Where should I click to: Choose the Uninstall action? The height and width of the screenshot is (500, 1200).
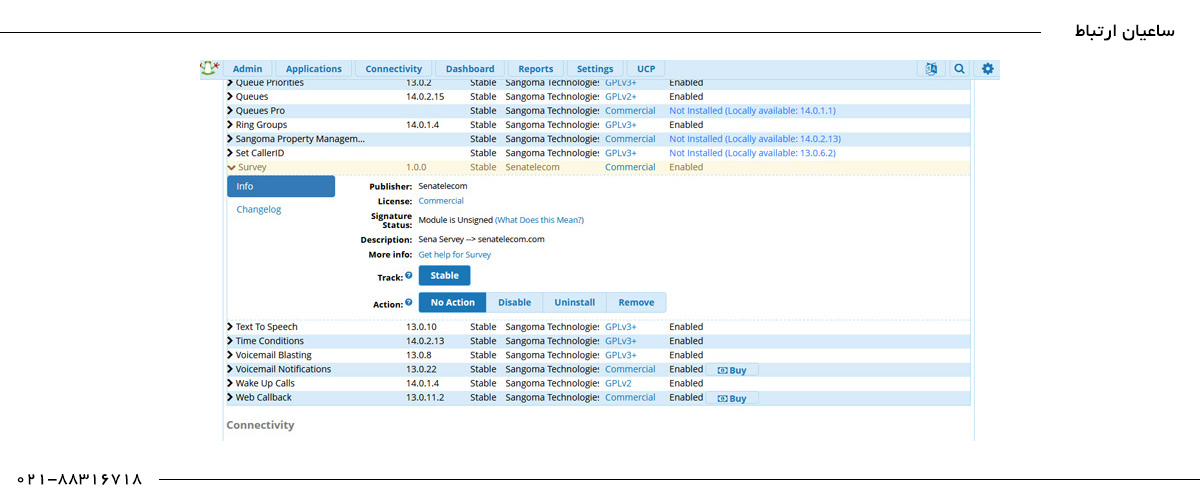(x=575, y=302)
